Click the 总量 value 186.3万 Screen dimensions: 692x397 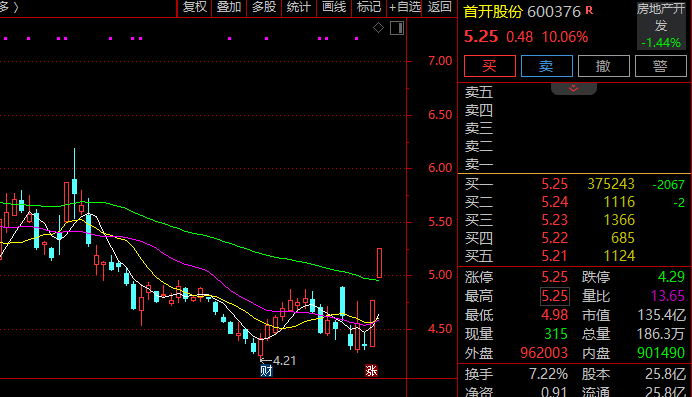[661, 334]
